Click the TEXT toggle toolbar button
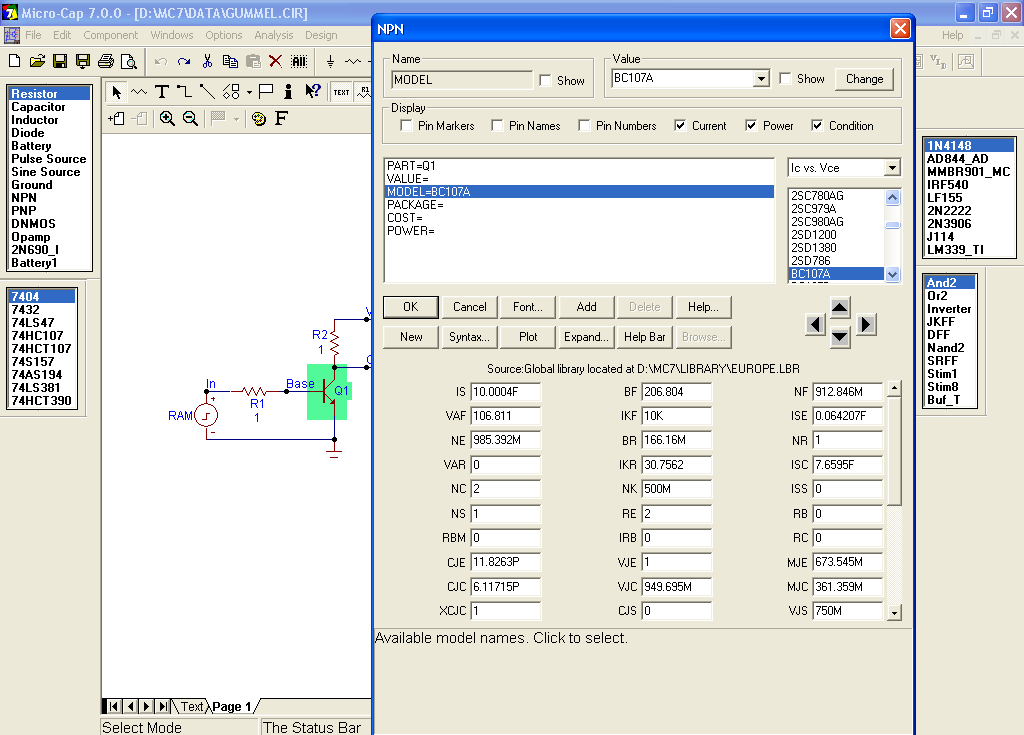 point(342,91)
